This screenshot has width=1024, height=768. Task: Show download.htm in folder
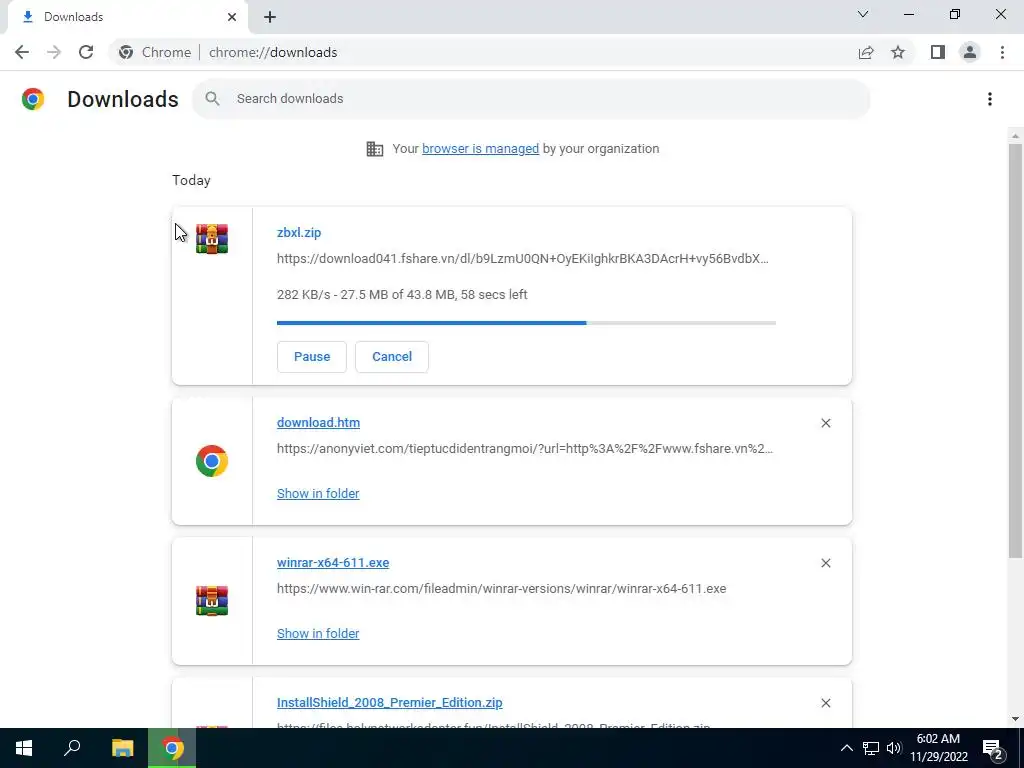click(x=318, y=494)
